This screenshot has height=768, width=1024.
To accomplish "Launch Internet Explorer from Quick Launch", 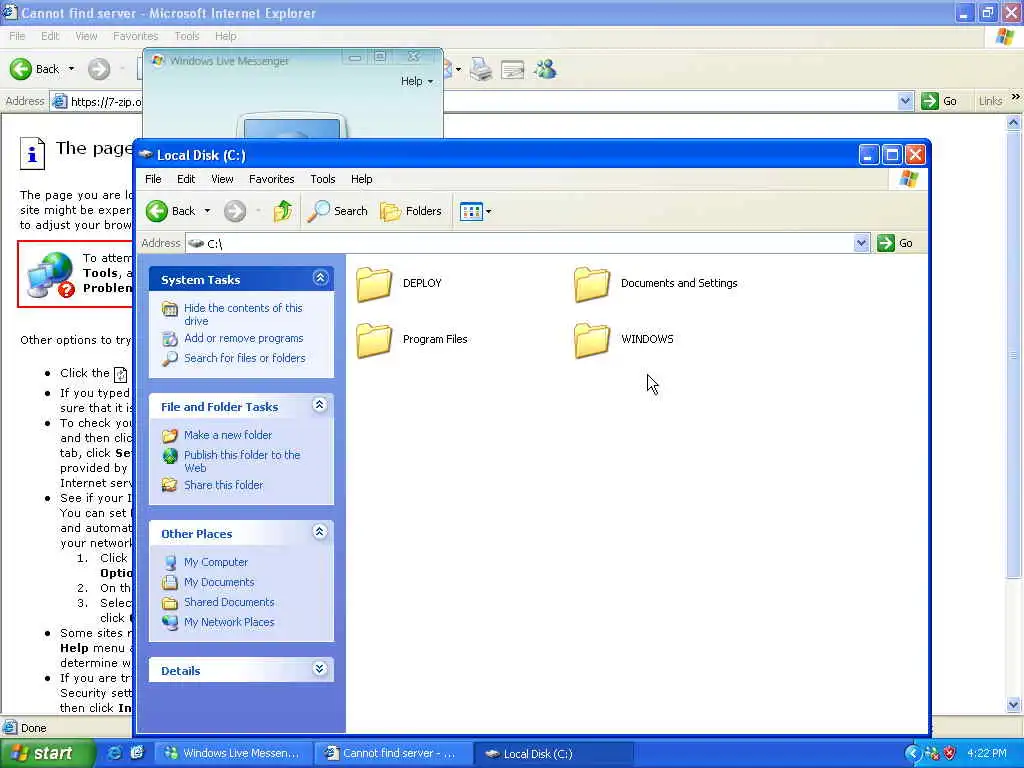I will click(x=114, y=753).
